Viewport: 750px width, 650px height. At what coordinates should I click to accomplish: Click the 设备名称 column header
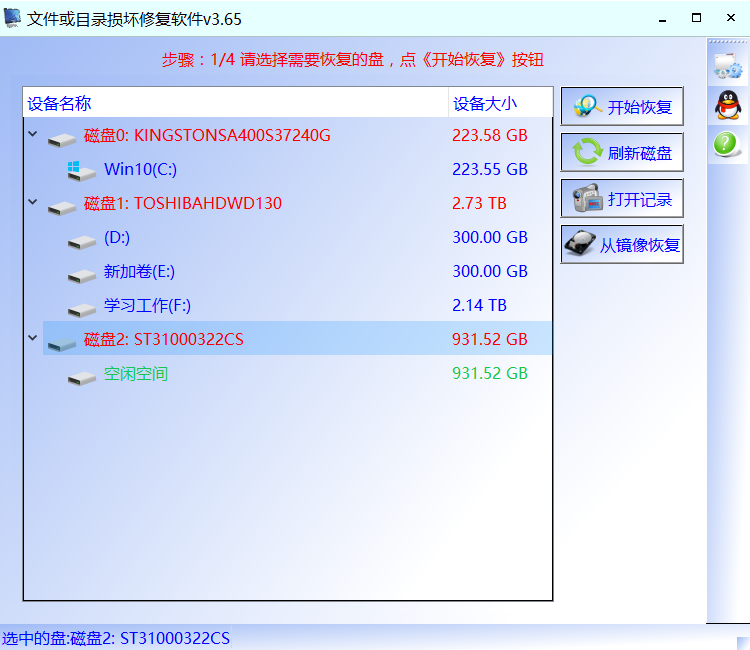[236, 103]
